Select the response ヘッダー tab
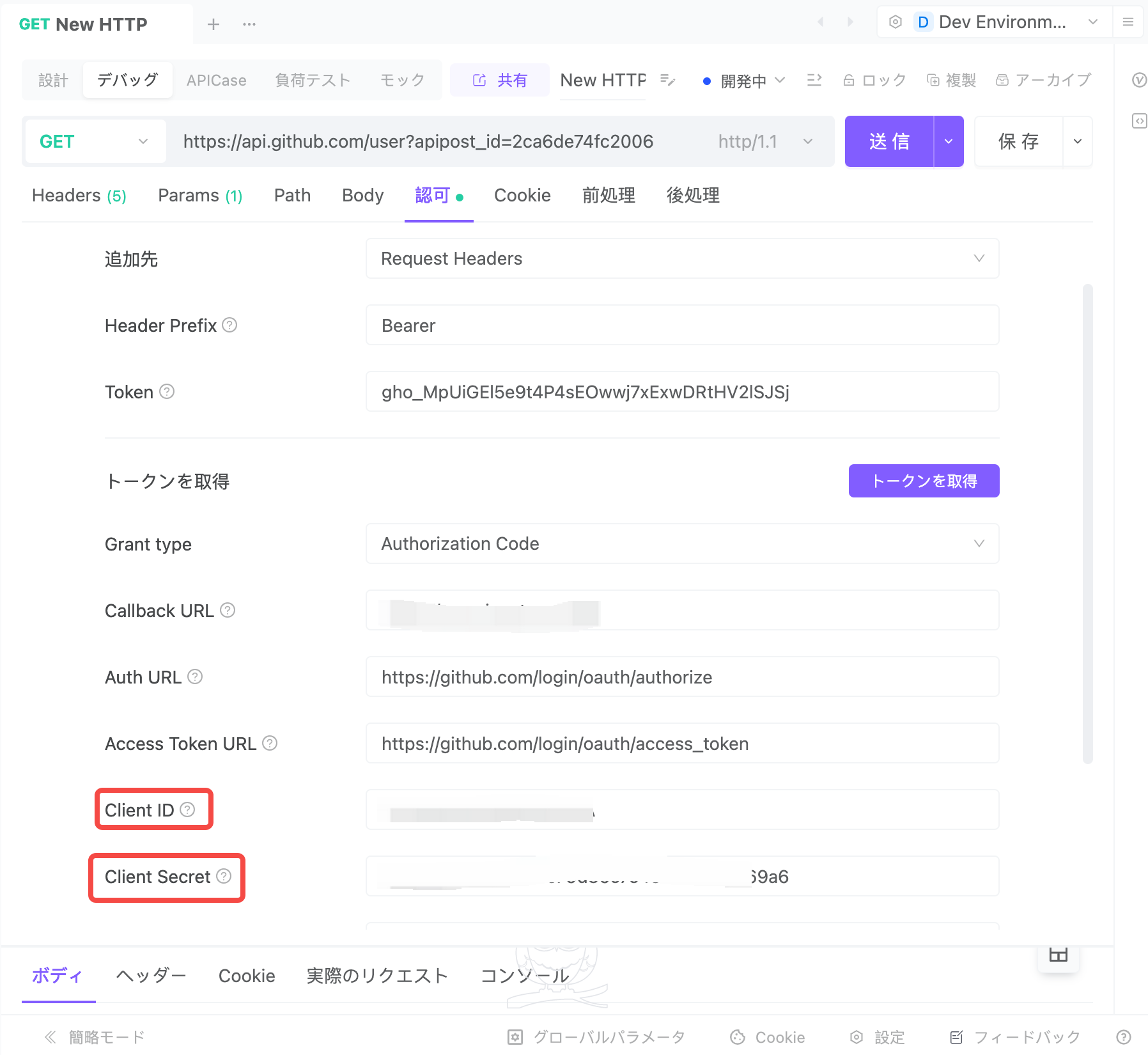 (151, 975)
